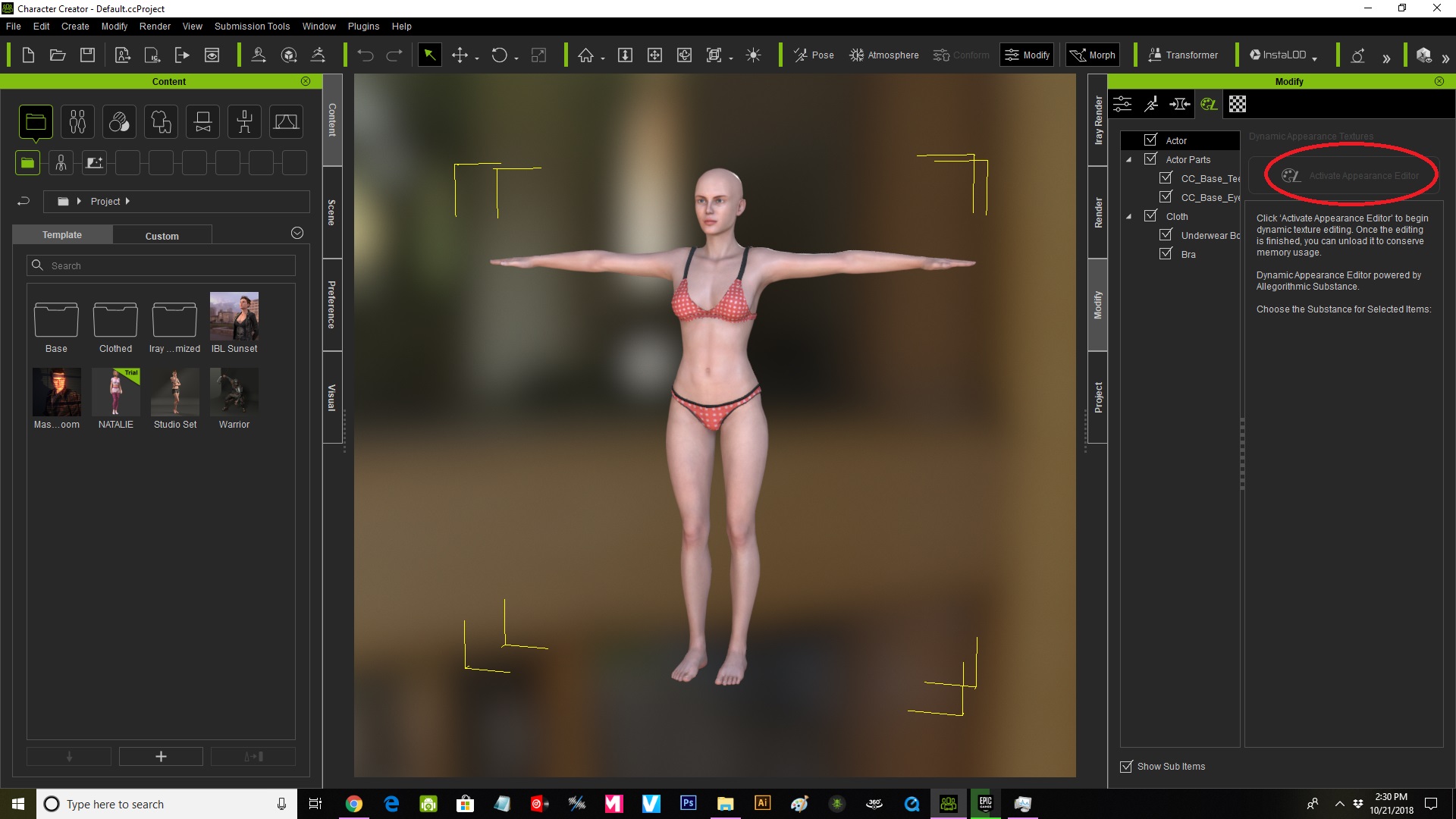Open the Visual vertical side tab
This screenshot has width=1456, height=819.
[x=332, y=397]
